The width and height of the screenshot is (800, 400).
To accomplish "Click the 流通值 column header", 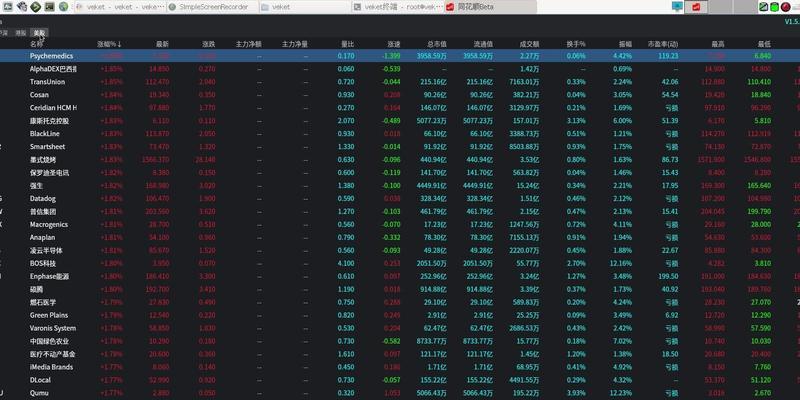I will pos(483,44).
